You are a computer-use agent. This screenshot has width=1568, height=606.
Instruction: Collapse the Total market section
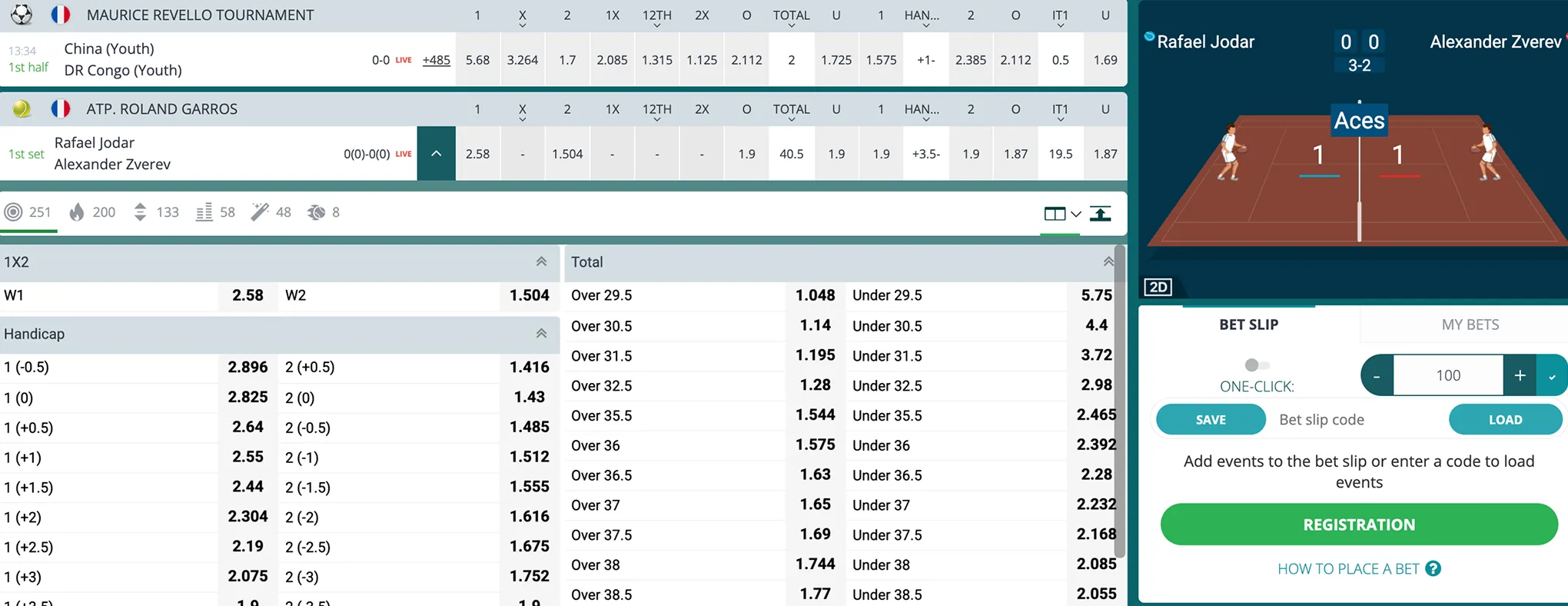1108,262
